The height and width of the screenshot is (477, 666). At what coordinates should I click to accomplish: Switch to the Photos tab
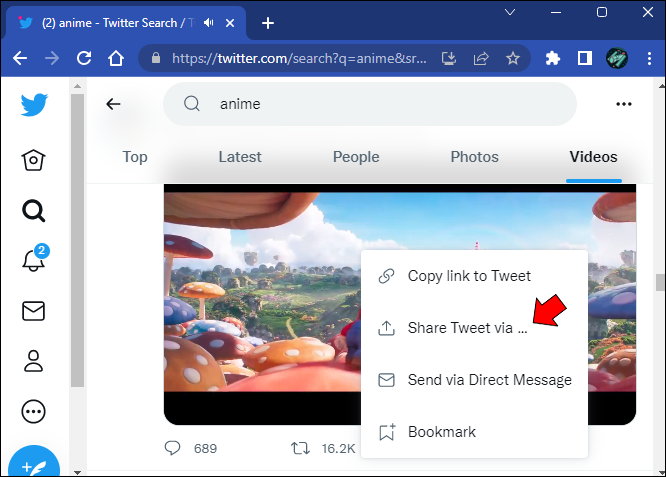(474, 157)
